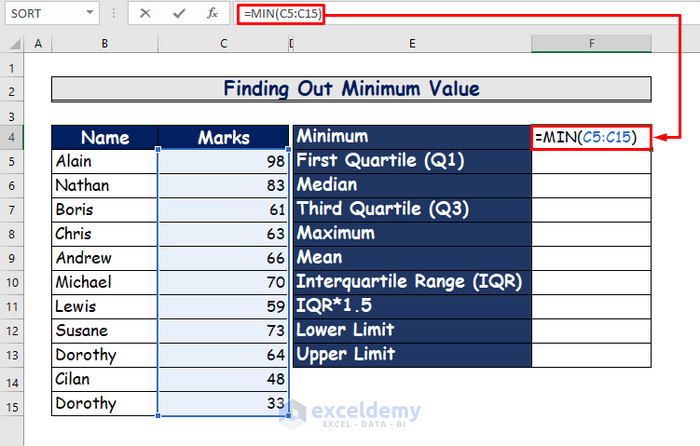Select empty value cell beside Upper Limit
Viewport: 700px width, 446px height.
pyautogui.click(x=591, y=355)
